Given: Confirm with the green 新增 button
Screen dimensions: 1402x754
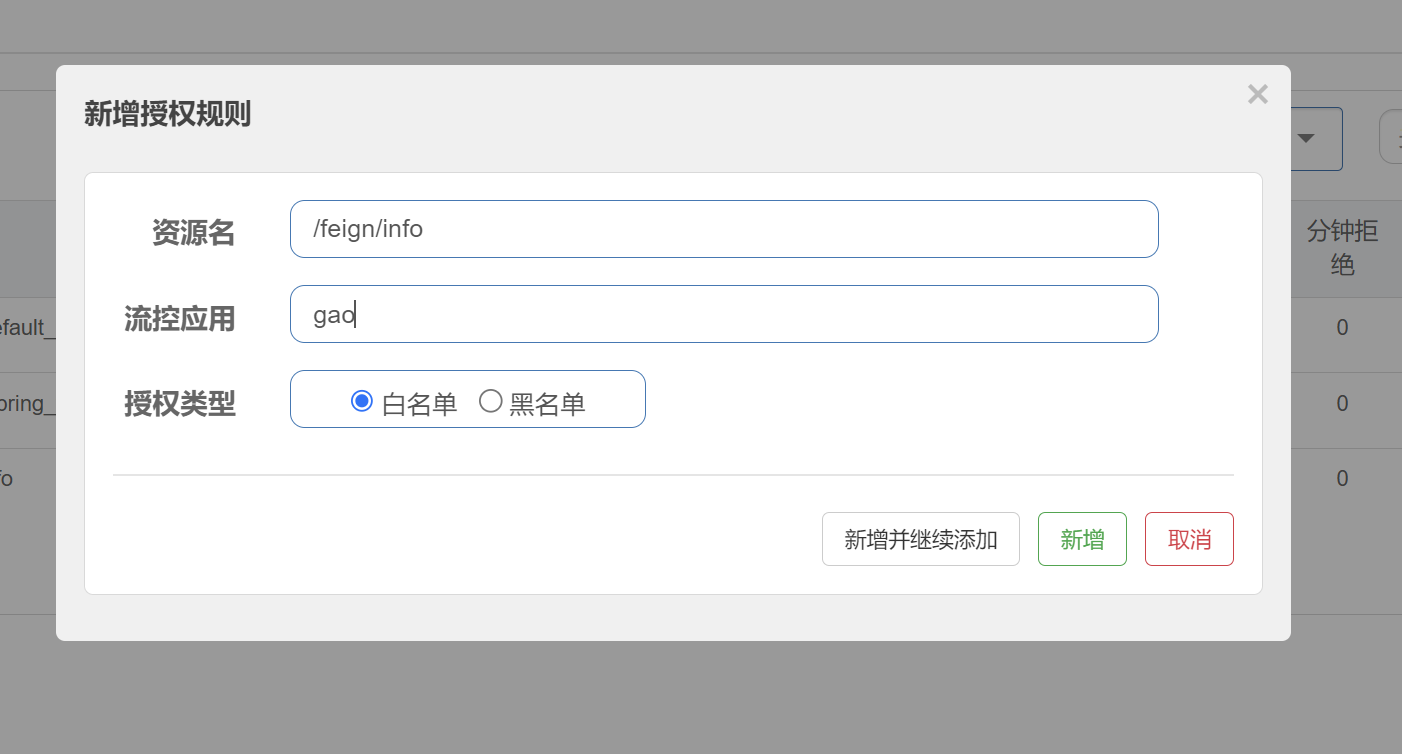Looking at the screenshot, I should (x=1082, y=539).
